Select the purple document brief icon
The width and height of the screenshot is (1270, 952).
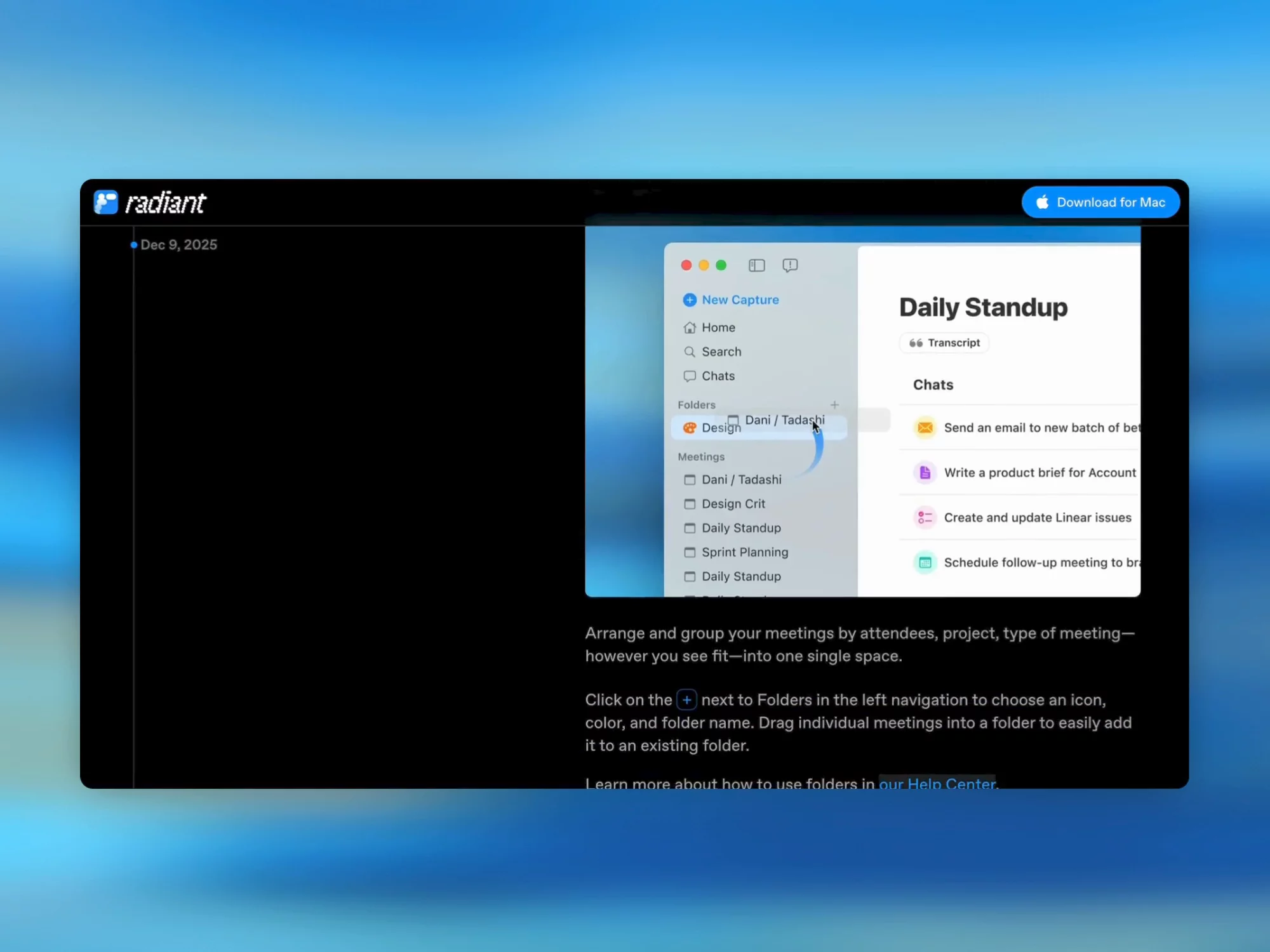925,473
